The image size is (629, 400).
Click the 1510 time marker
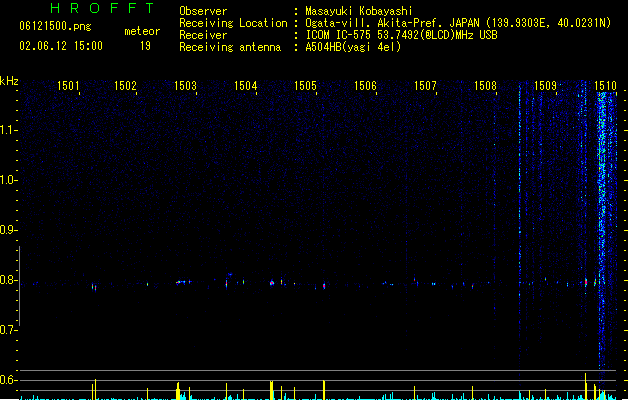(605, 86)
